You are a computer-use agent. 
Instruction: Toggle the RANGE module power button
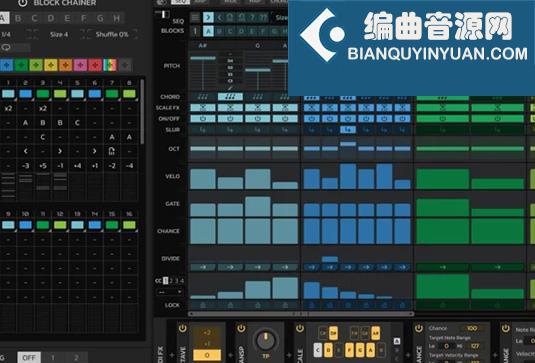pos(505,329)
